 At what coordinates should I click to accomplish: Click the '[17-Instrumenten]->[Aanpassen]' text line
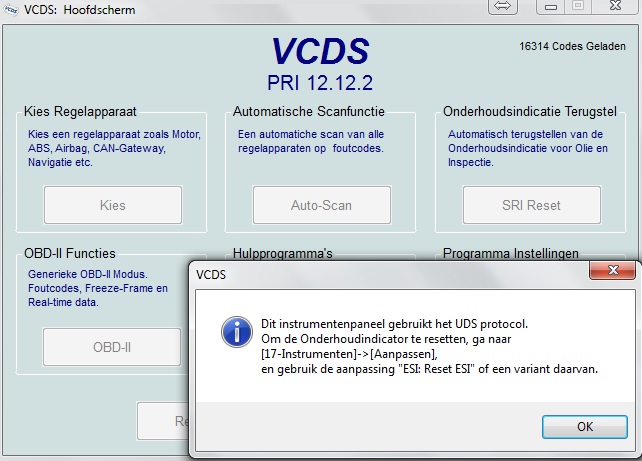(349, 354)
